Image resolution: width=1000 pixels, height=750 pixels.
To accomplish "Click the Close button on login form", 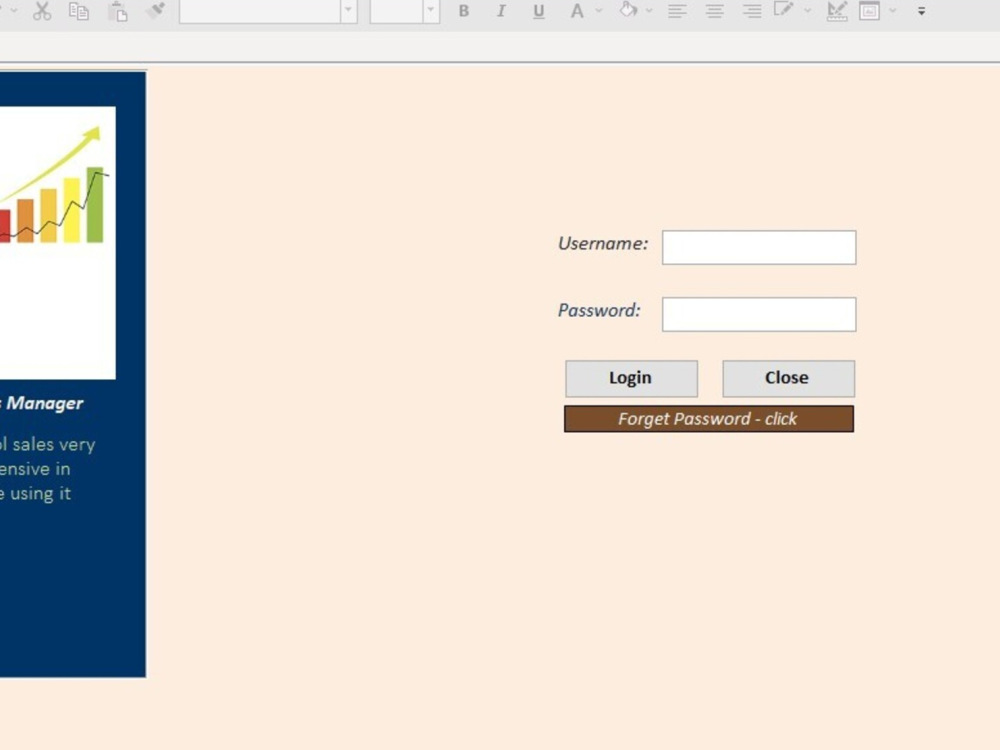I will point(788,378).
